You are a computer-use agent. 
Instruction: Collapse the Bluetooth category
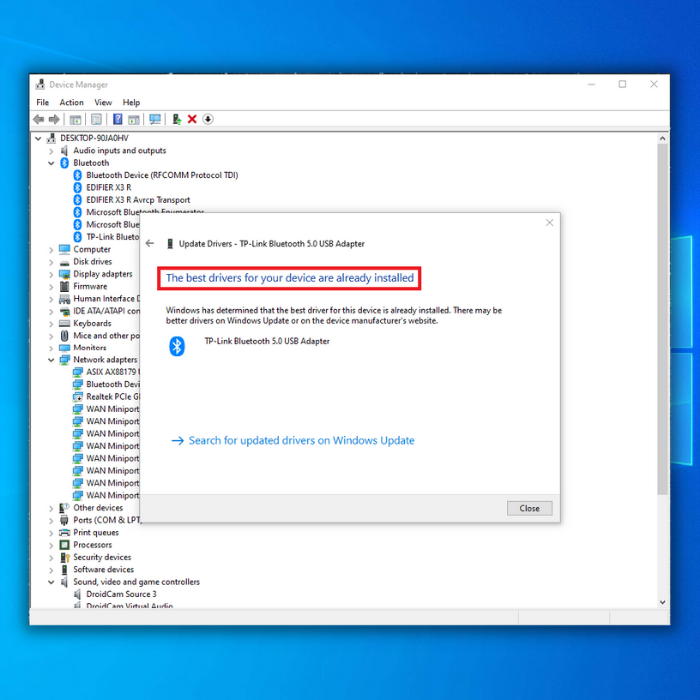coord(52,163)
